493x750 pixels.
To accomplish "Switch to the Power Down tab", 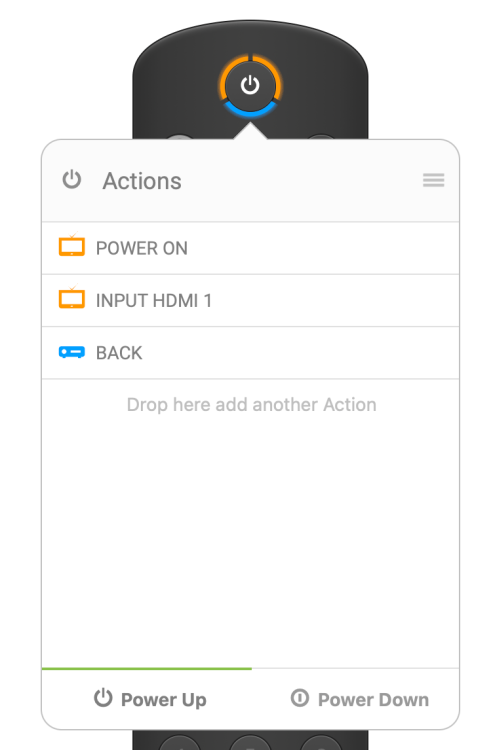I will [x=360, y=699].
